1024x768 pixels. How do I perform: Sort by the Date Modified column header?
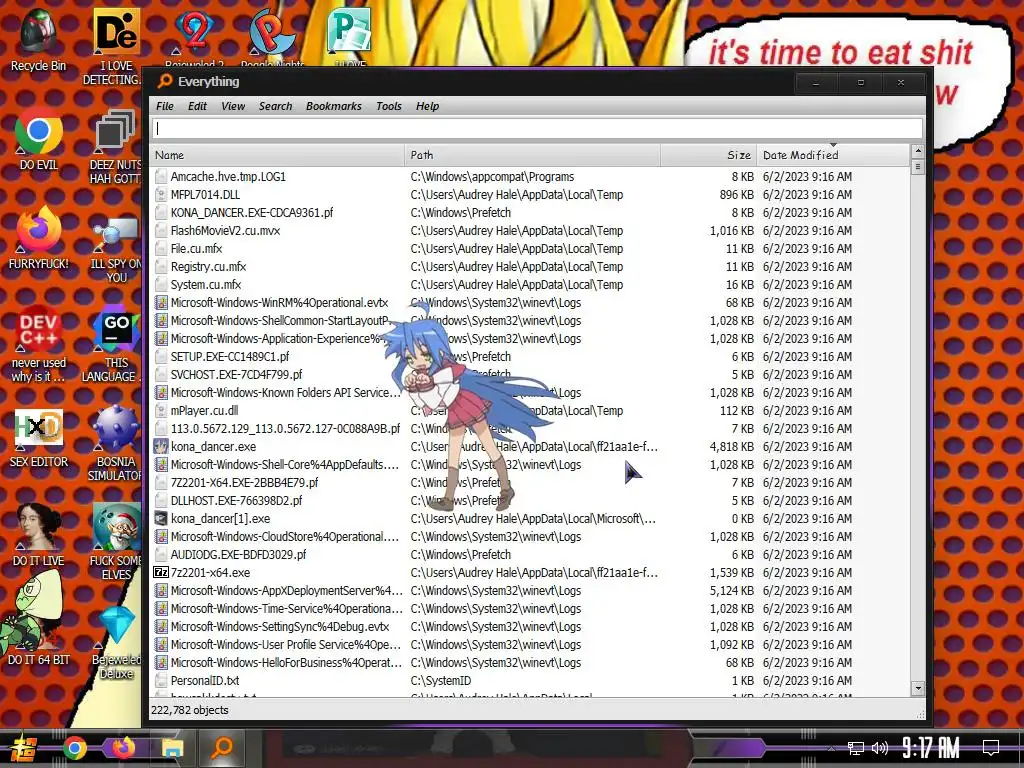point(833,155)
